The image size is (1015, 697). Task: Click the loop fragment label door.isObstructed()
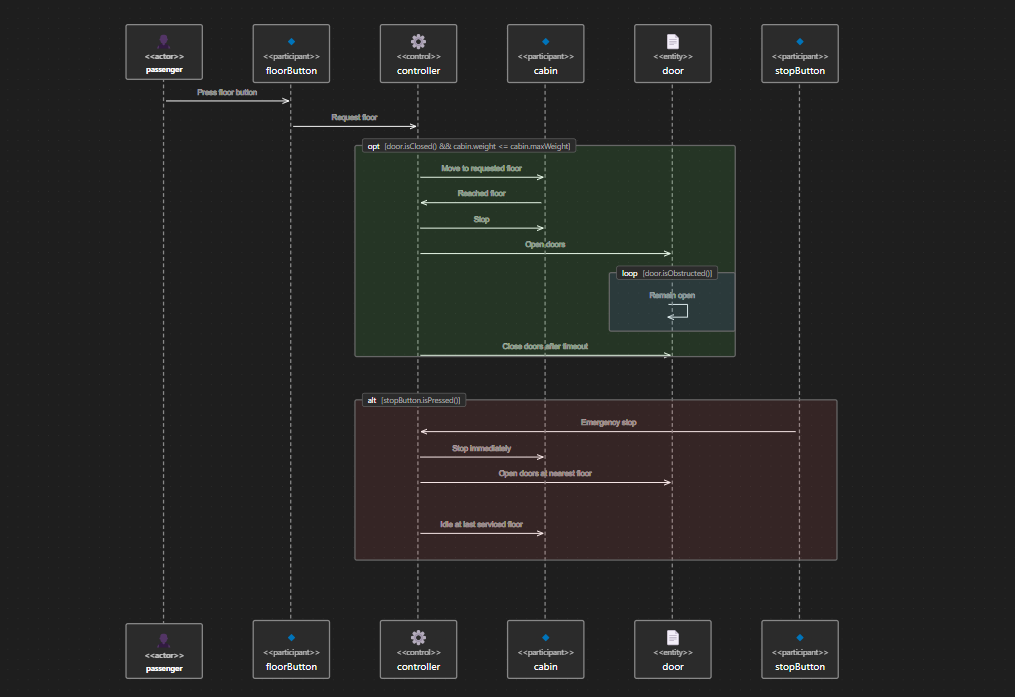point(667,273)
